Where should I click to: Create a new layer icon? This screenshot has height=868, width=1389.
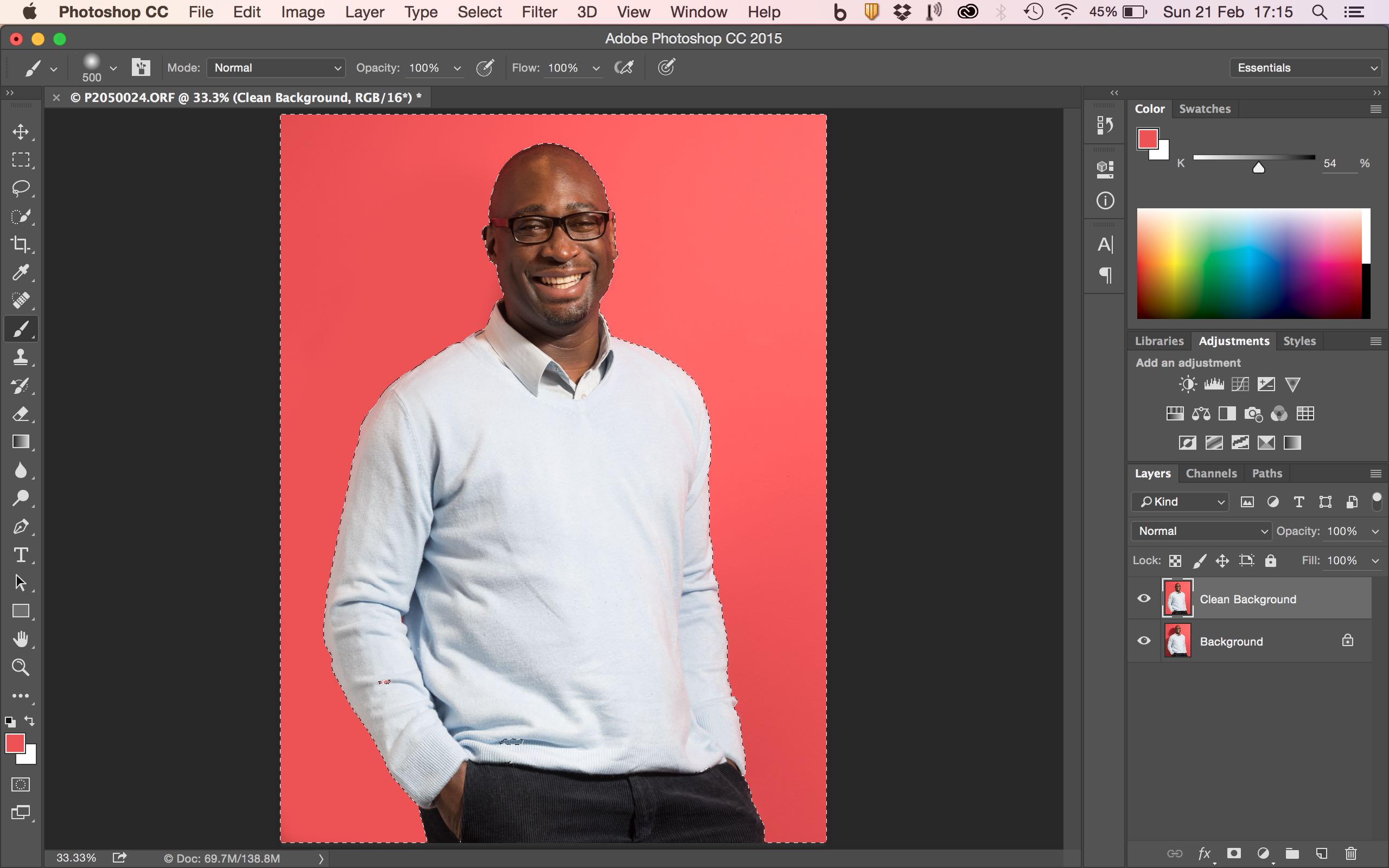[1321, 853]
